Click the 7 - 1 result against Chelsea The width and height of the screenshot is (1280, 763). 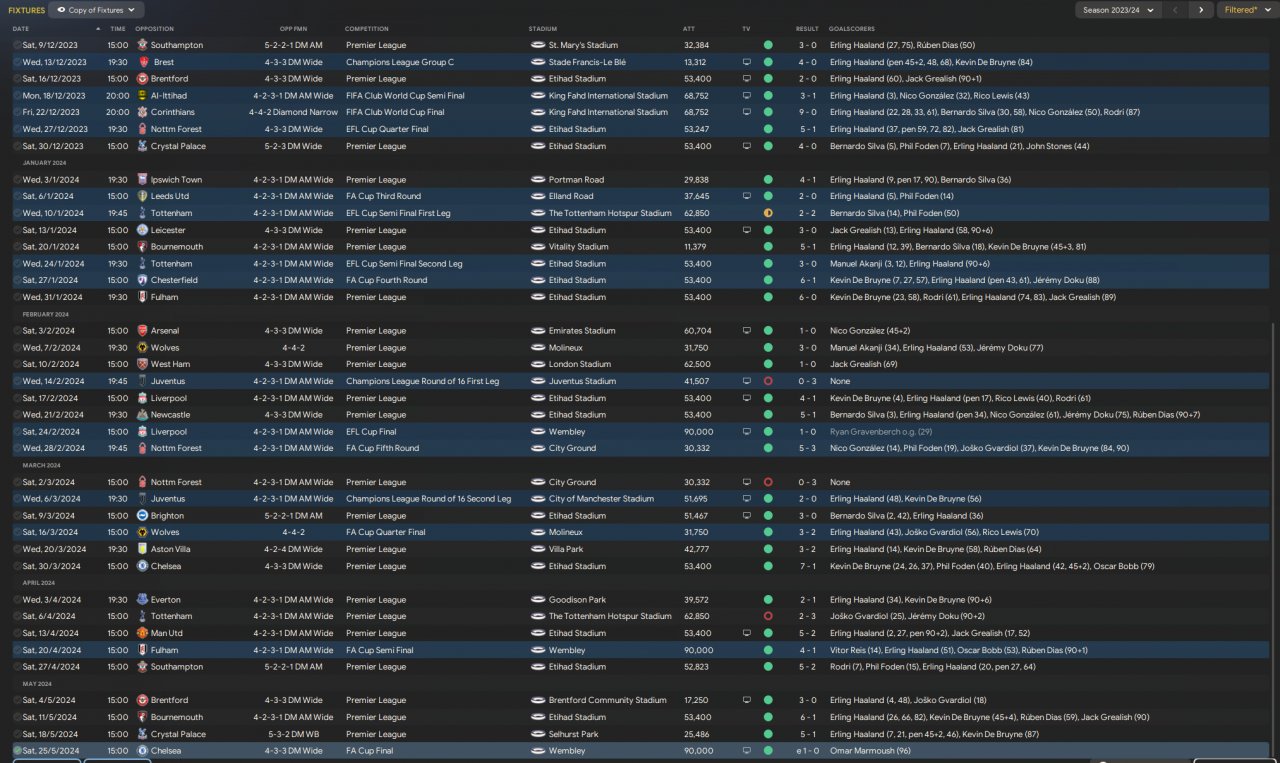[x=807, y=566]
